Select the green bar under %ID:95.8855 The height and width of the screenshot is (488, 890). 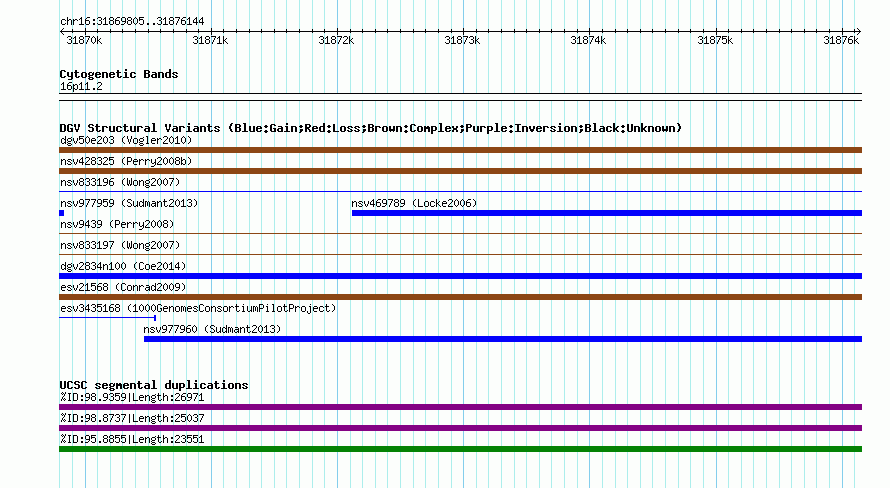coord(460,449)
